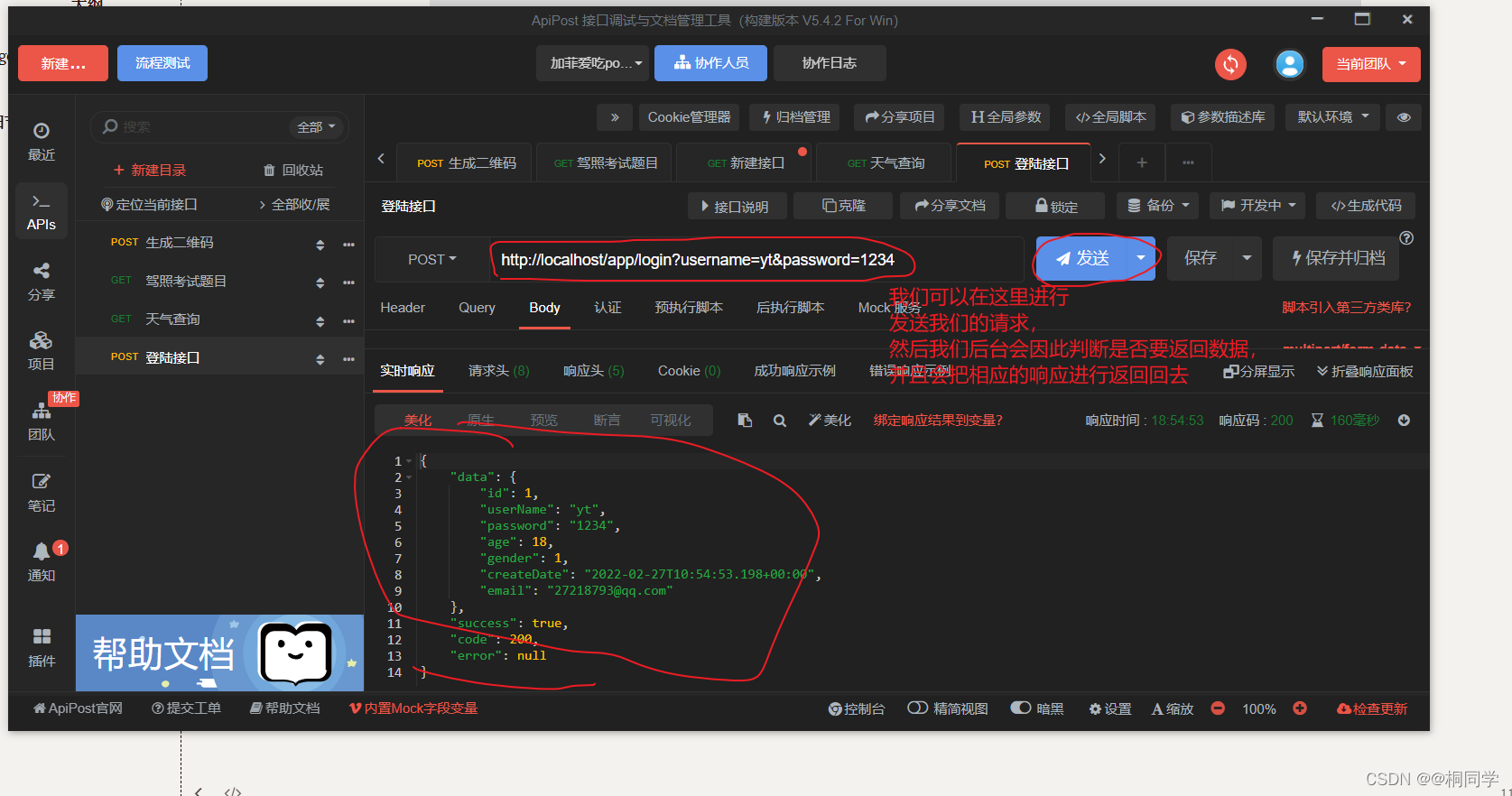1512x796 pixels.
Task: Open the 回收站 recycle bin
Action: coord(292,171)
